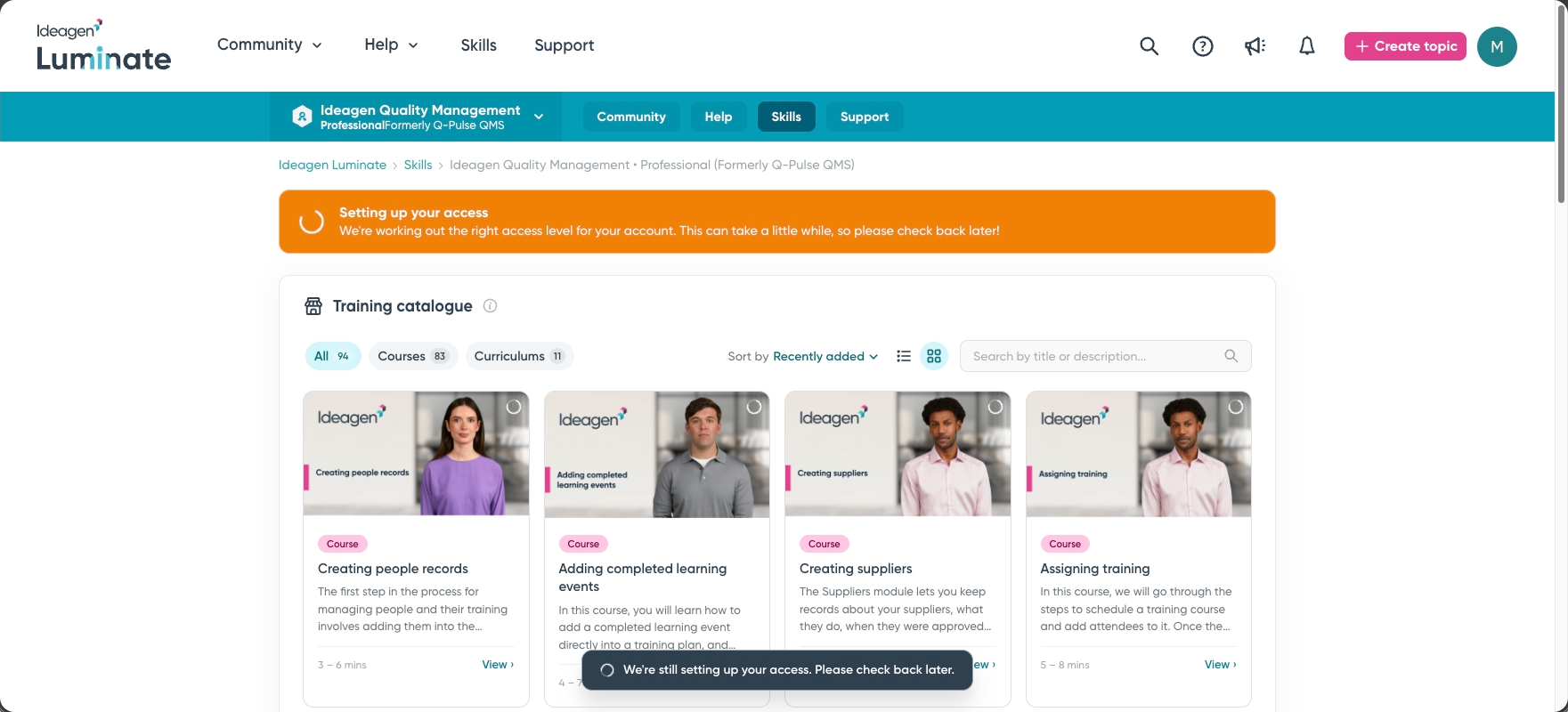
Task: Switch to list view layout
Action: 904,356
